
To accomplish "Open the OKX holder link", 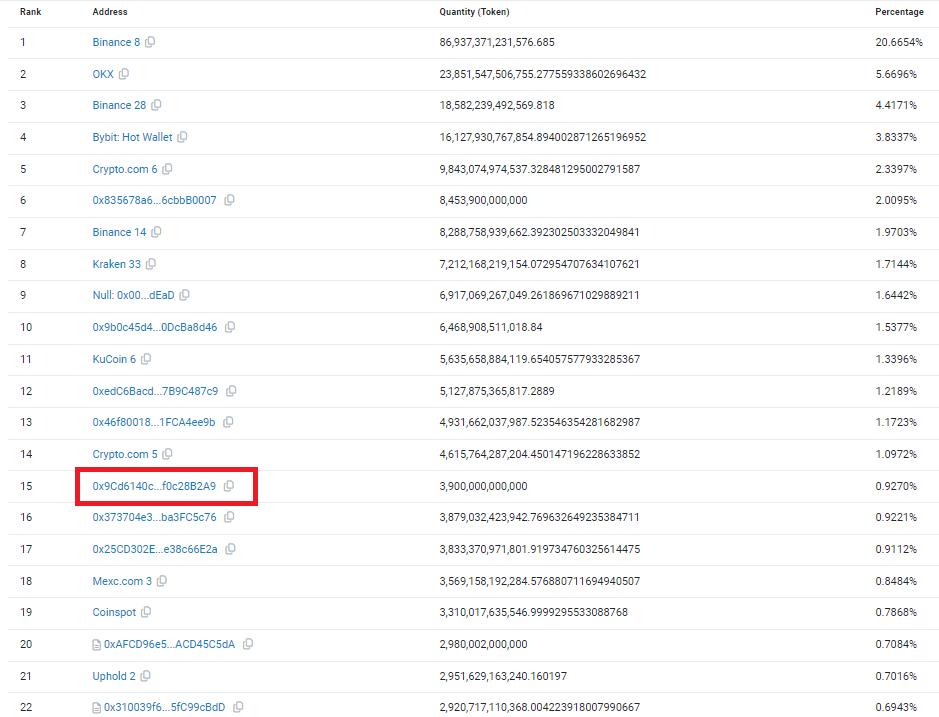I will (x=103, y=74).
